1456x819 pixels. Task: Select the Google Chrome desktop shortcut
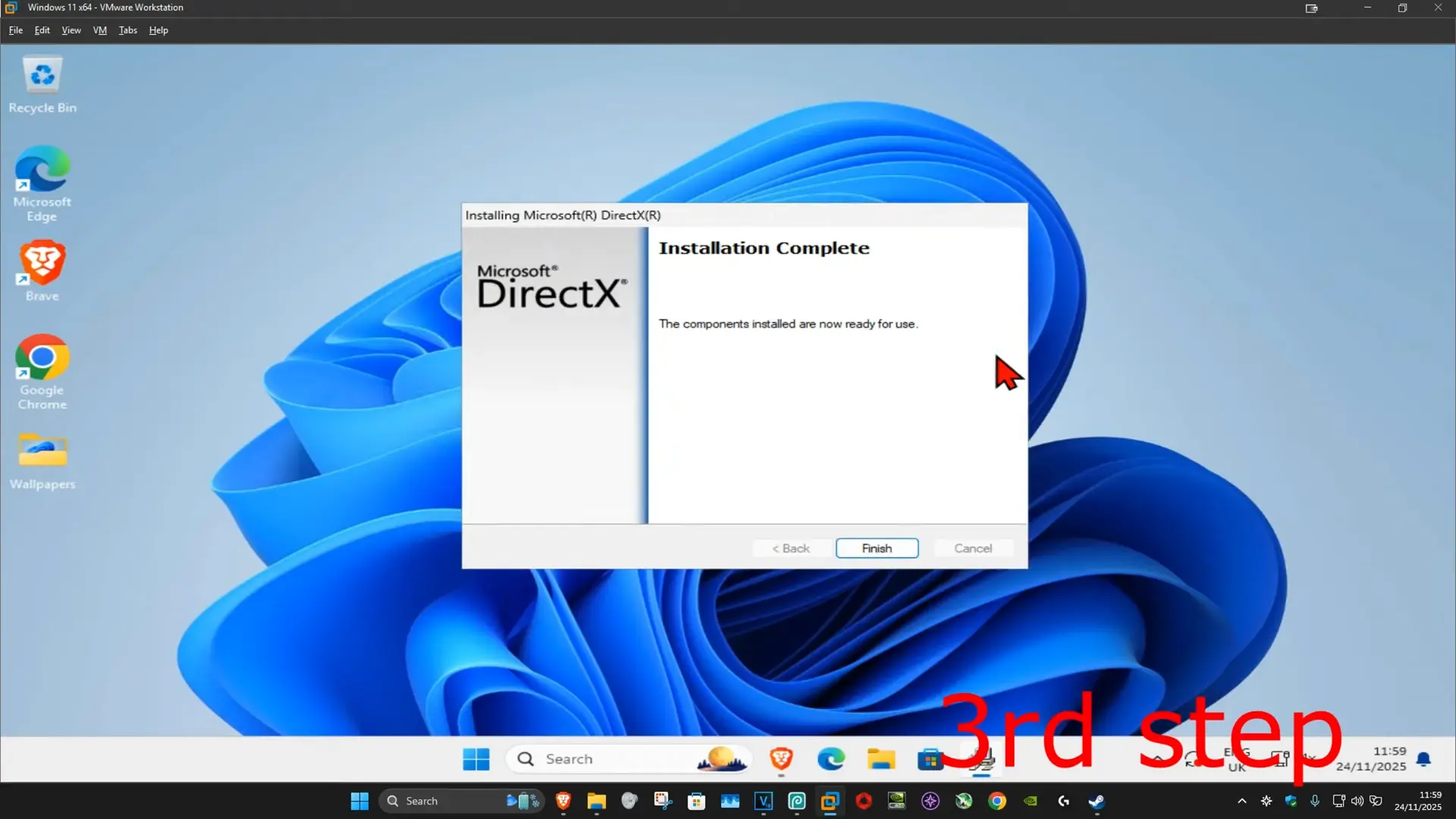(x=42, y=372)
